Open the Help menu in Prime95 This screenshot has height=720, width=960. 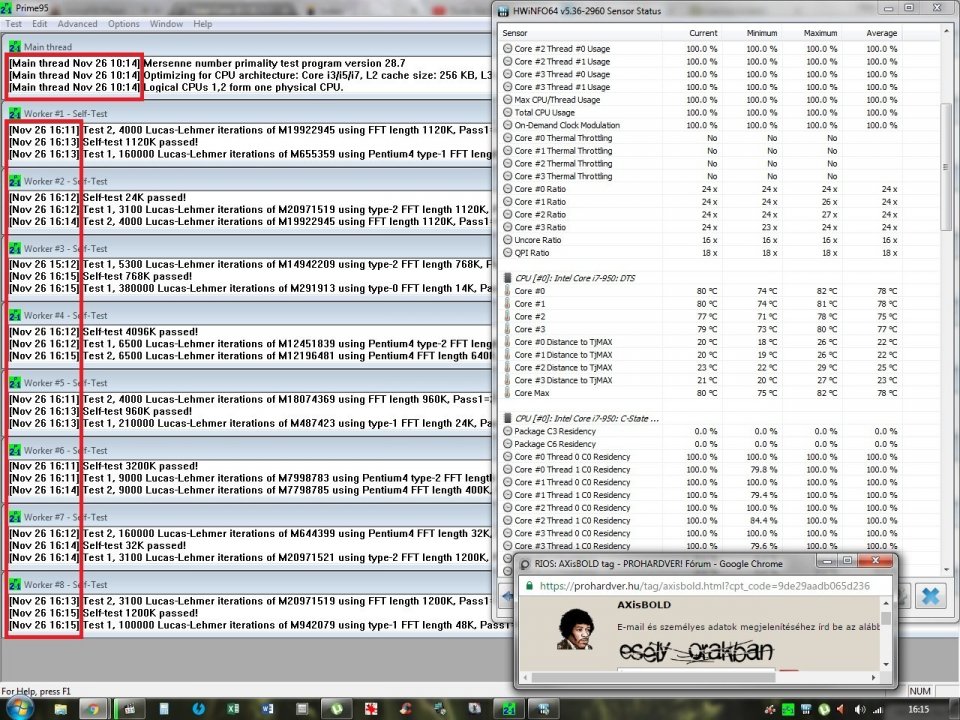tap(203, 24)
